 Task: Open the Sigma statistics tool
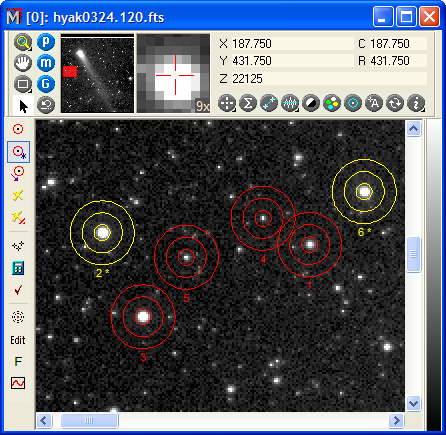tap(248, 103)
